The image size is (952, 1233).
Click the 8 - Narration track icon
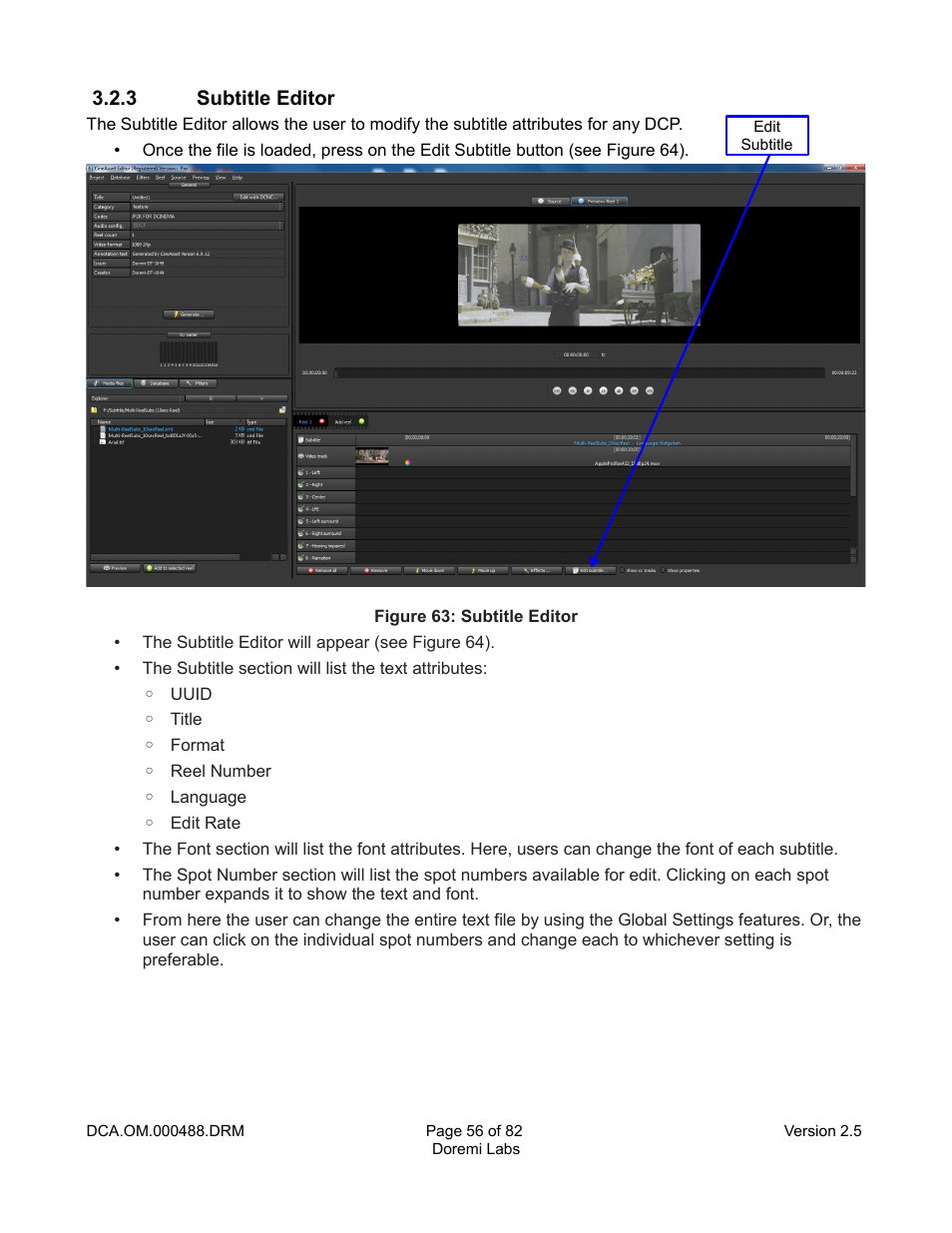(301, 558)
